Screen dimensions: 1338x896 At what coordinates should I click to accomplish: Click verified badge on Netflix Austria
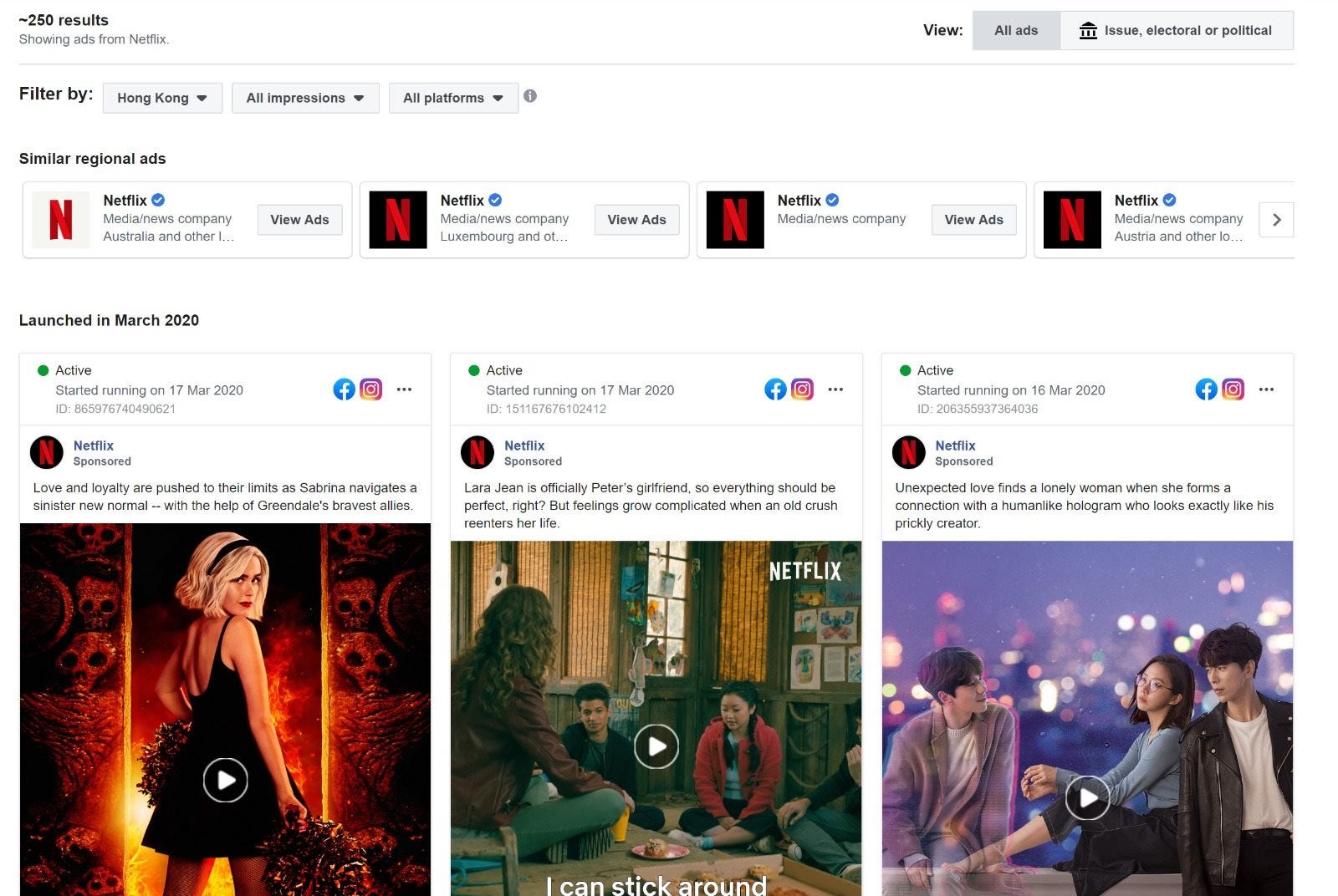tap(1169, 200)
